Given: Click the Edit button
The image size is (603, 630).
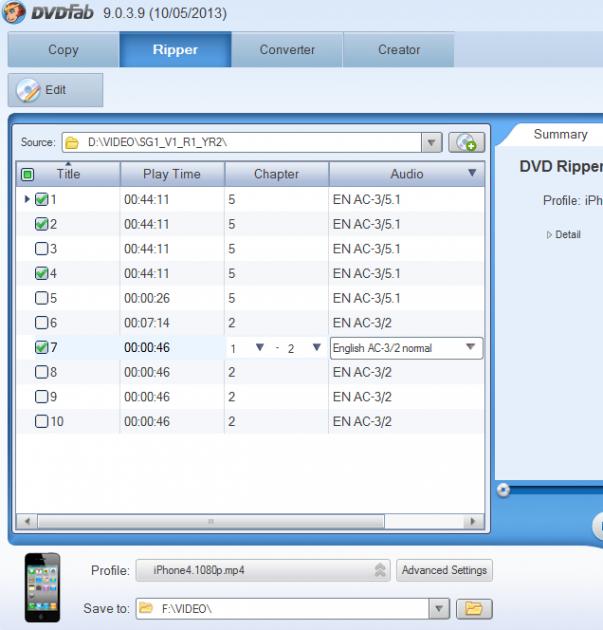Looking at the screenshot, I should pyautogui.click(x=55, y=90).
